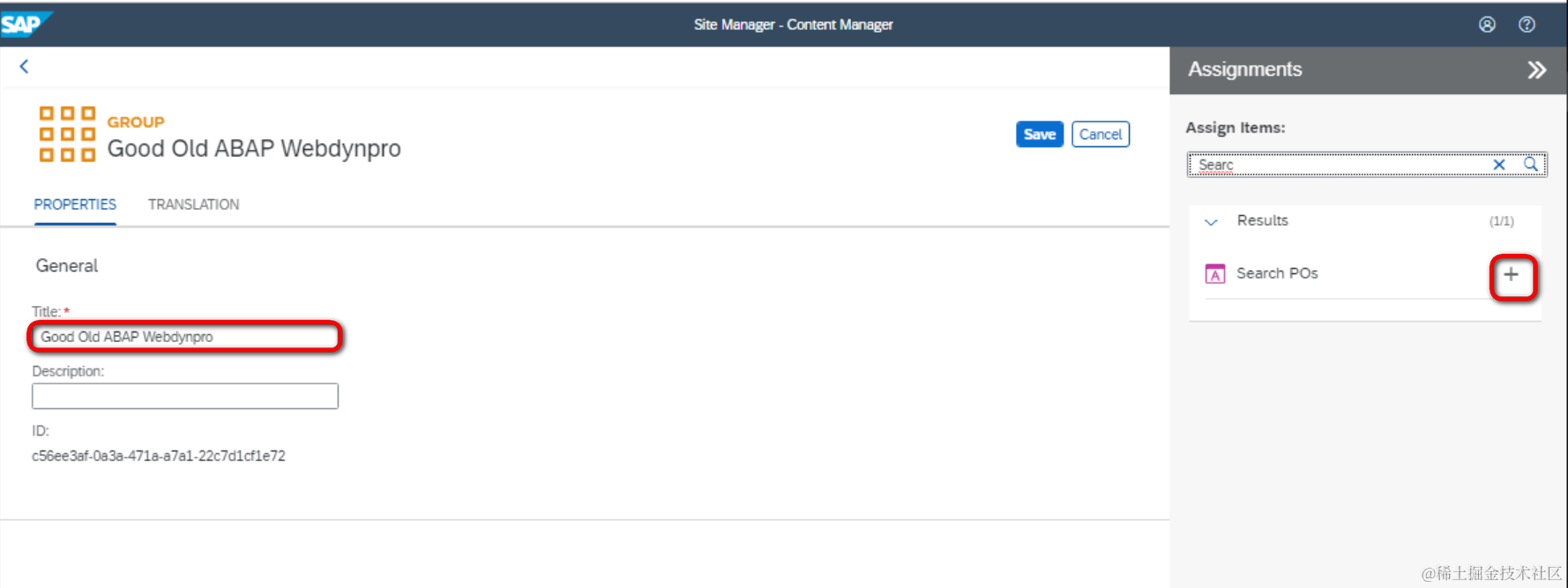Switch to the TRANSLATION tab
Viewport: 1568px width, 588px height.
pyautogui.click(x=193, y=205)
